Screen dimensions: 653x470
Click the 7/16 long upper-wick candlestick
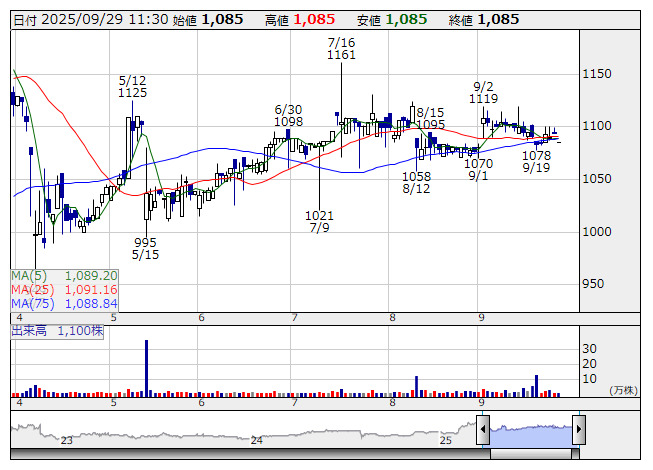(341, 109)
